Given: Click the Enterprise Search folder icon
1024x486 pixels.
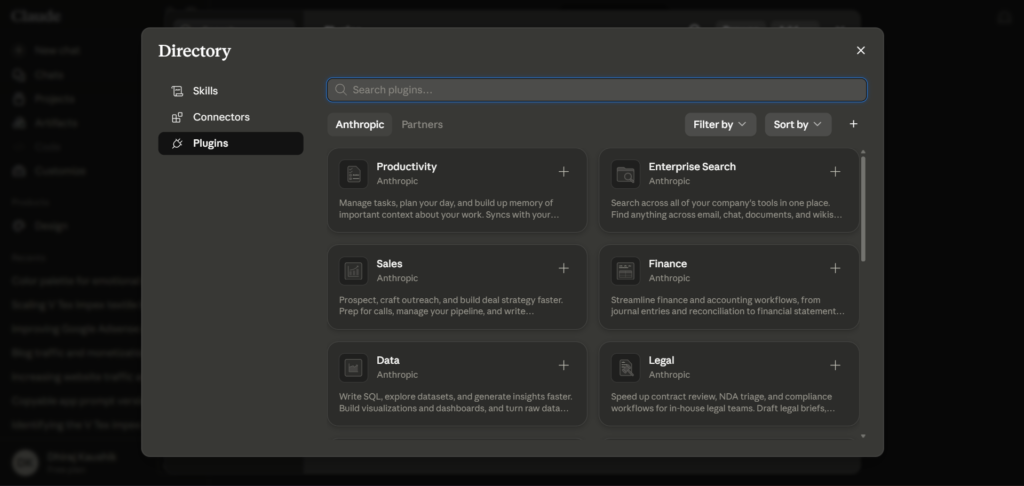Looking at the screenshot, I should (x=626, y=174).
